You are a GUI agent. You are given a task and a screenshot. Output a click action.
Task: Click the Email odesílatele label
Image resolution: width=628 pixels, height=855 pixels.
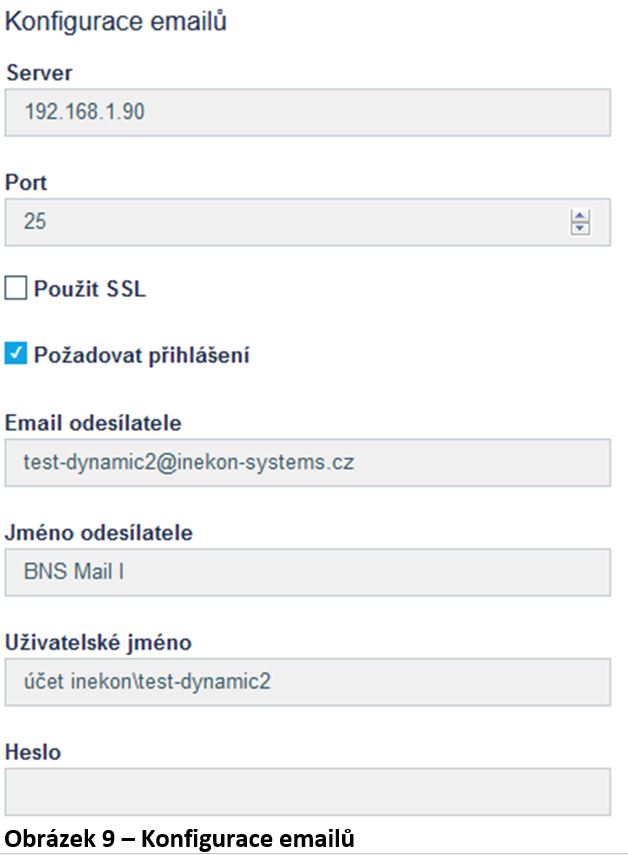pos(93,424)
